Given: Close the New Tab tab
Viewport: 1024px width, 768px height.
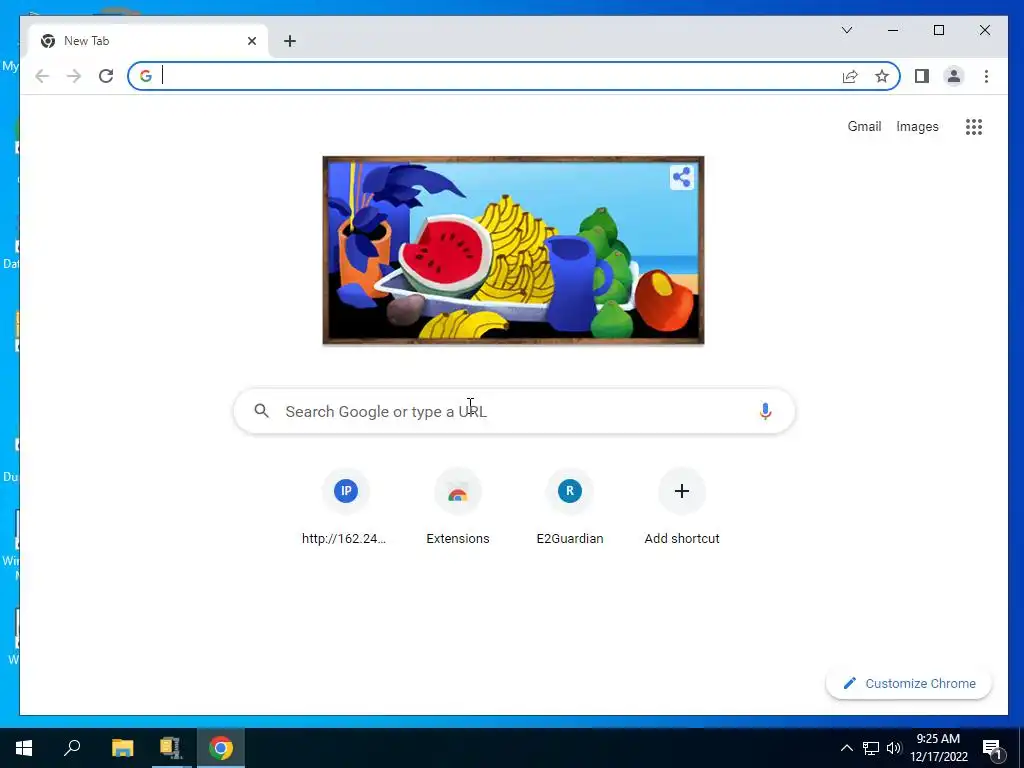Looking at the screenshot, I should [252, 41].
